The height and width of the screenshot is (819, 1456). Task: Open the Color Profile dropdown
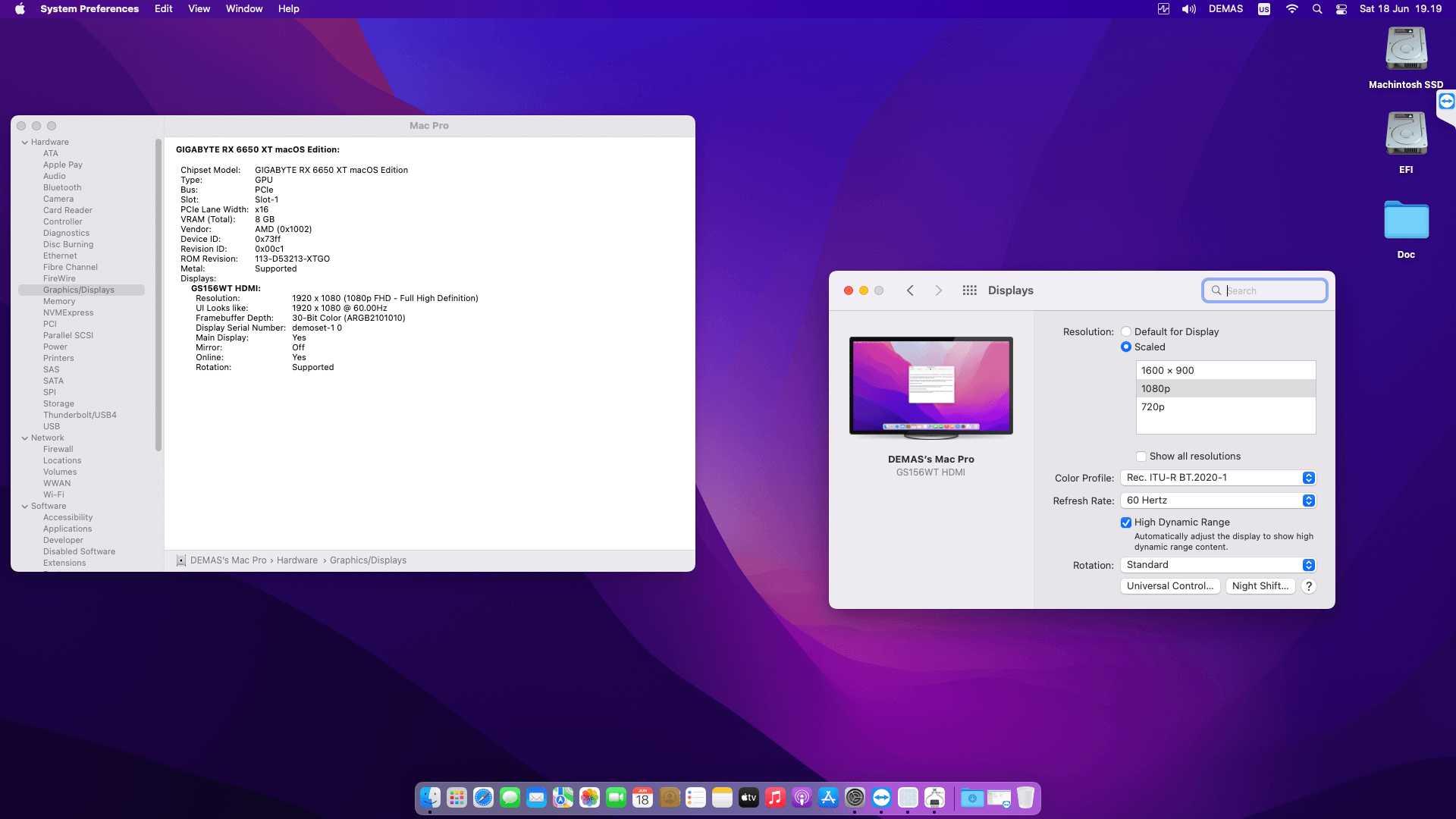(x=1218, y=478)
